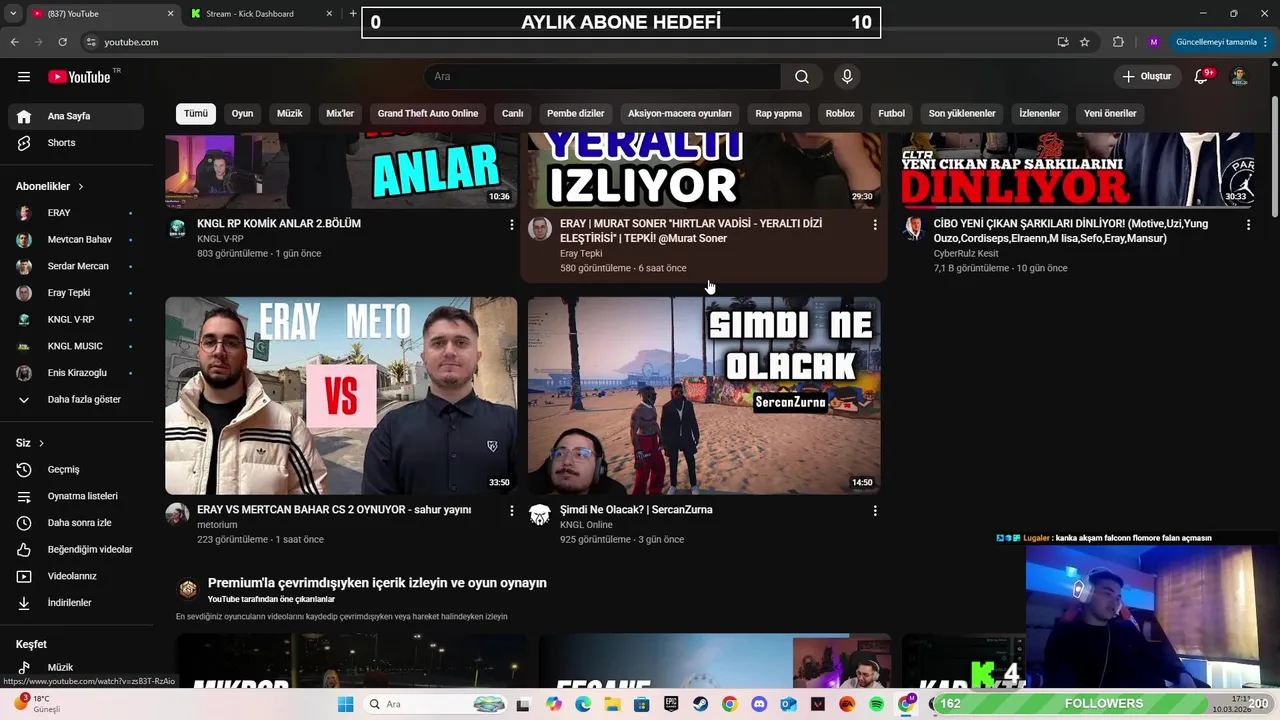Open options for ERAY VS MERTCAN BAHAR video
This screenshot has width=1280, height=720.
click(x=511, y=511)
